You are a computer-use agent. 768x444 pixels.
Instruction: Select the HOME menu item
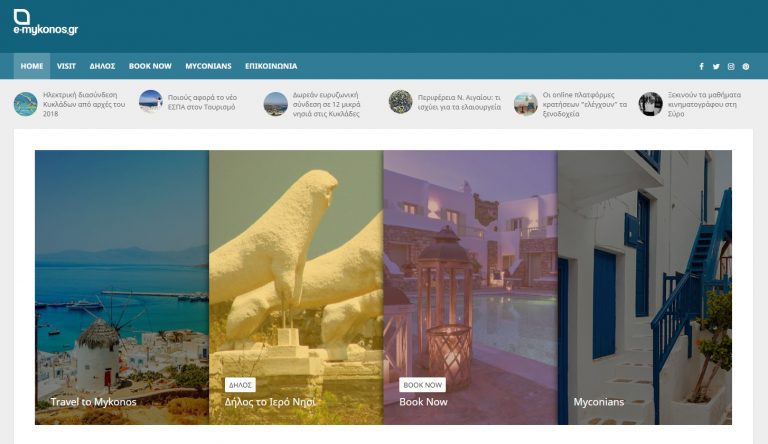point(32,66)
